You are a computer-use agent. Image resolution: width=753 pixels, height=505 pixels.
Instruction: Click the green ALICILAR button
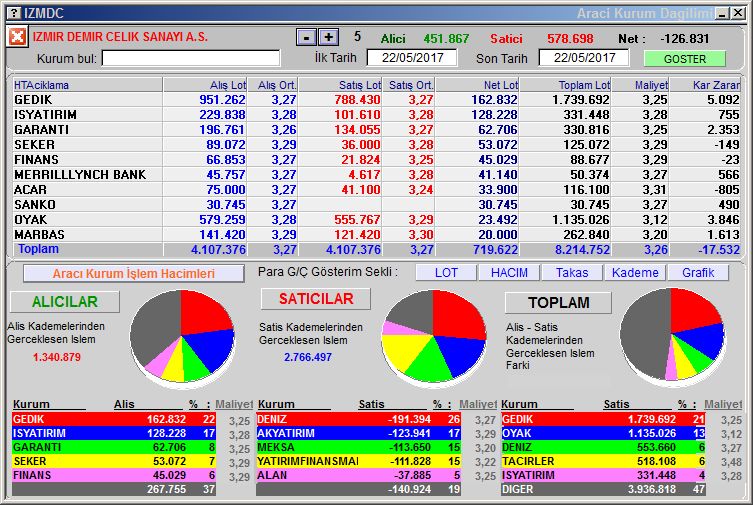(x=64, y=302)
